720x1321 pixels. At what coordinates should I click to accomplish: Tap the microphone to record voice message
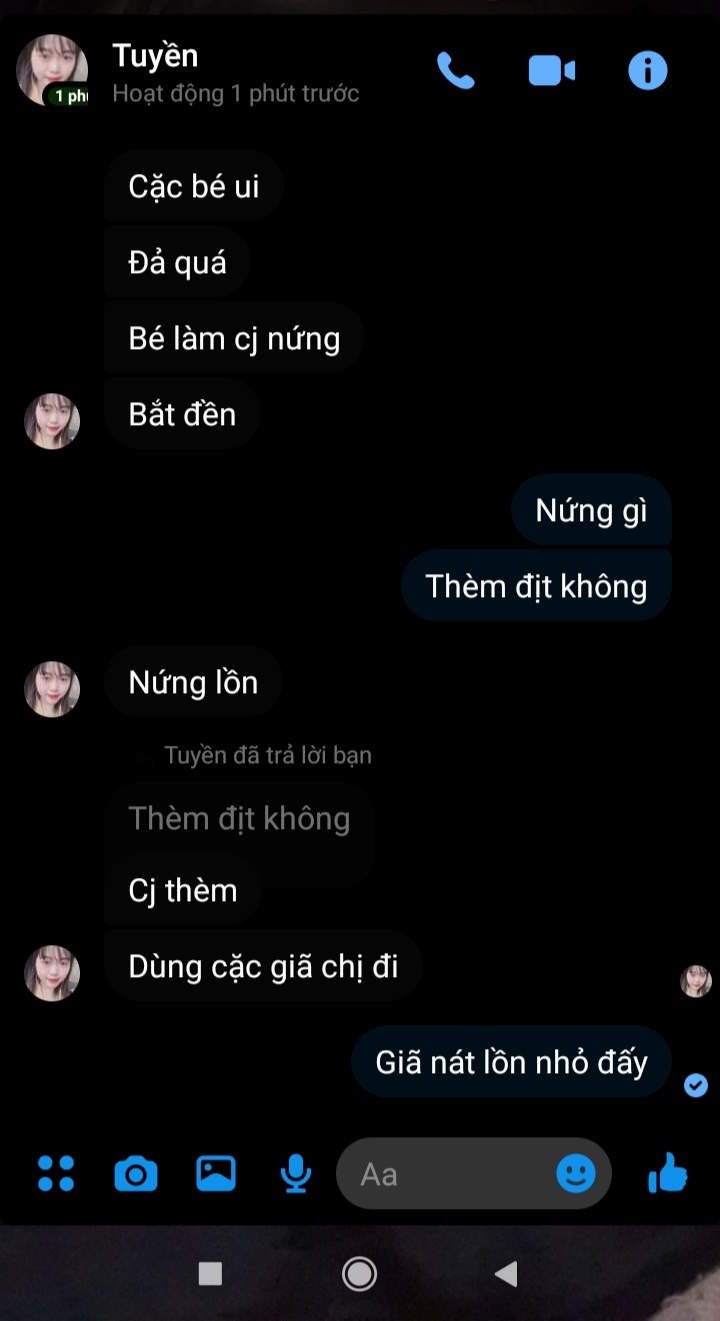click(x=295, y=1174)
